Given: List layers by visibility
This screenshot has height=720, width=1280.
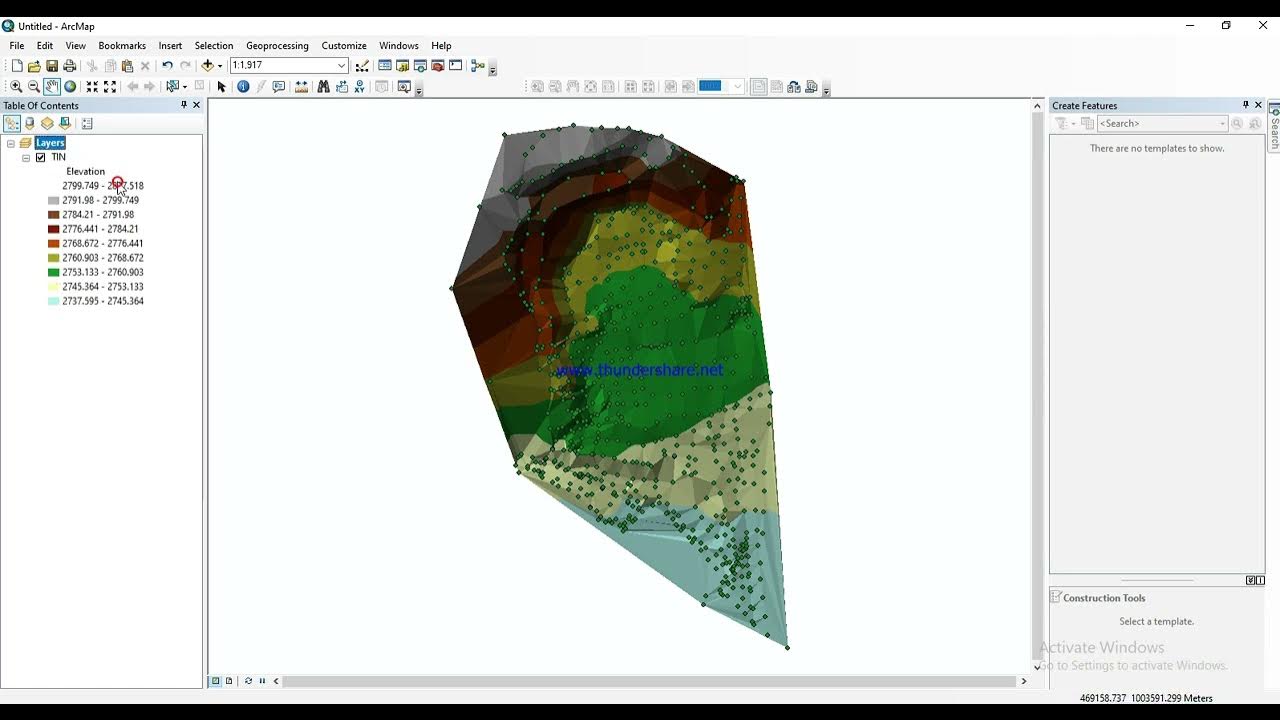Looking at the screenshot, I should 47,124.
